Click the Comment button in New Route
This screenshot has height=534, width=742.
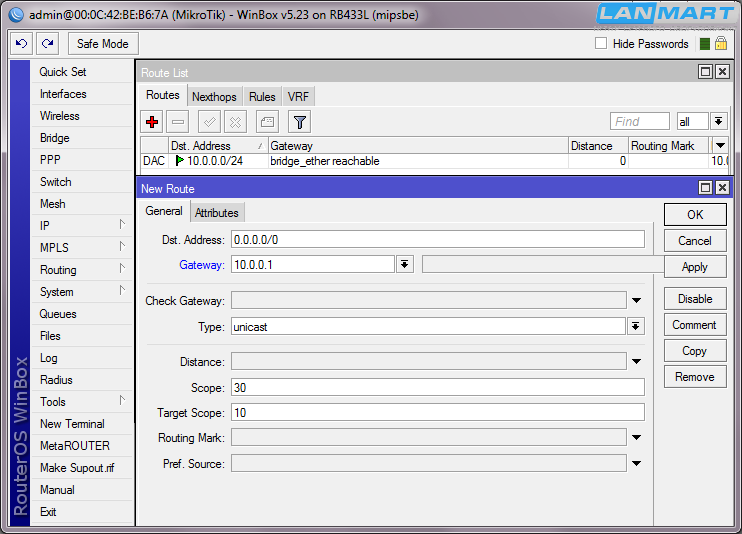point(695,325)
